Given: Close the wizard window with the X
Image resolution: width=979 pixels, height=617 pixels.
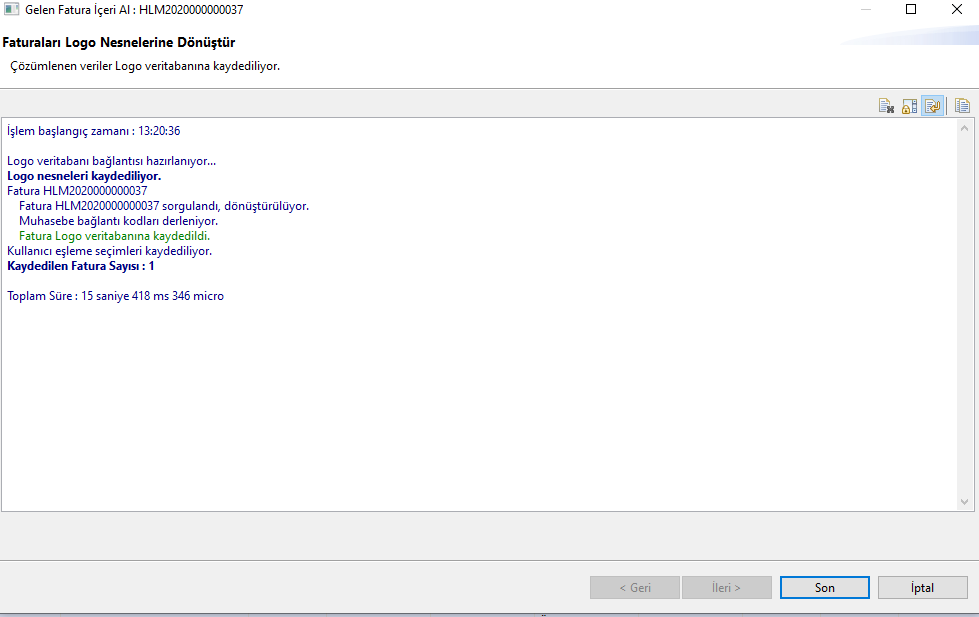Looking at the screenshot, I should click(956, 10).
